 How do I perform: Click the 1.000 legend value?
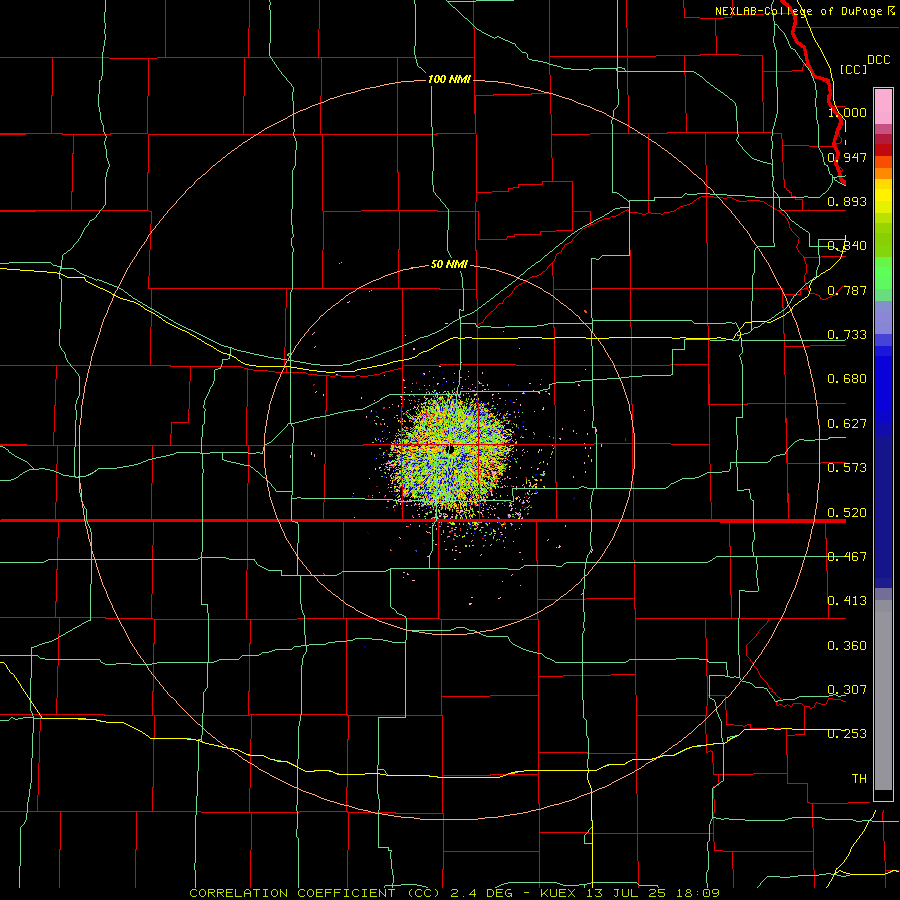tap(847, 112)
